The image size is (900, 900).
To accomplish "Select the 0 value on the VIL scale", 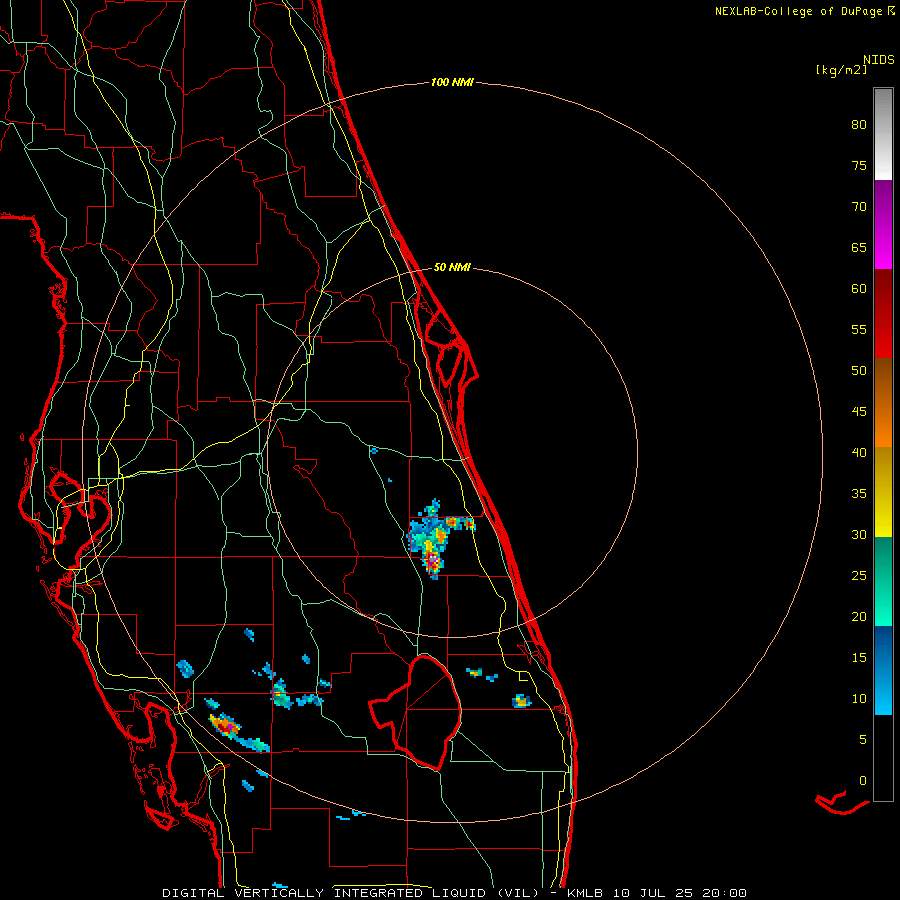I will (x=863, y=781).
